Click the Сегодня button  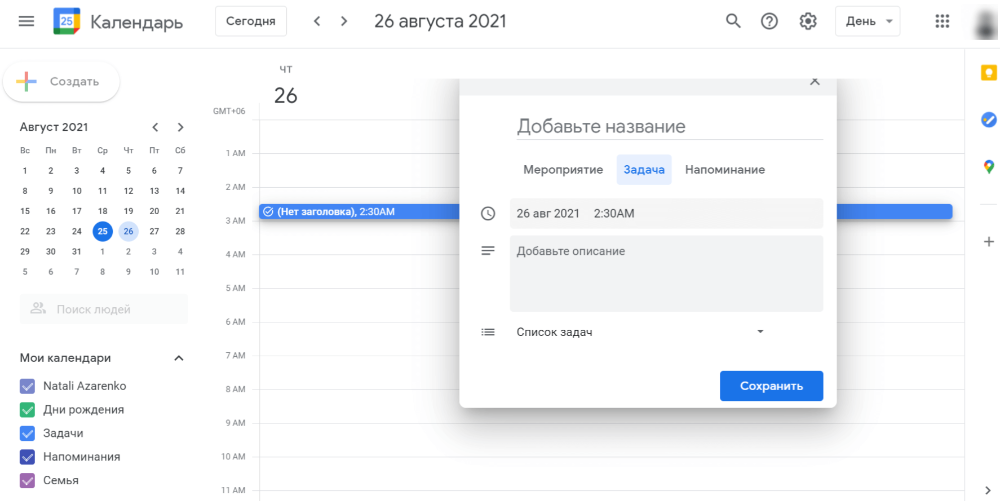[x=251, y=22]
